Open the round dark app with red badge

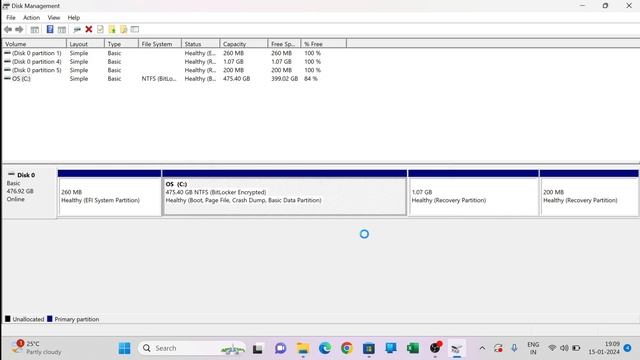pos(436,348)
